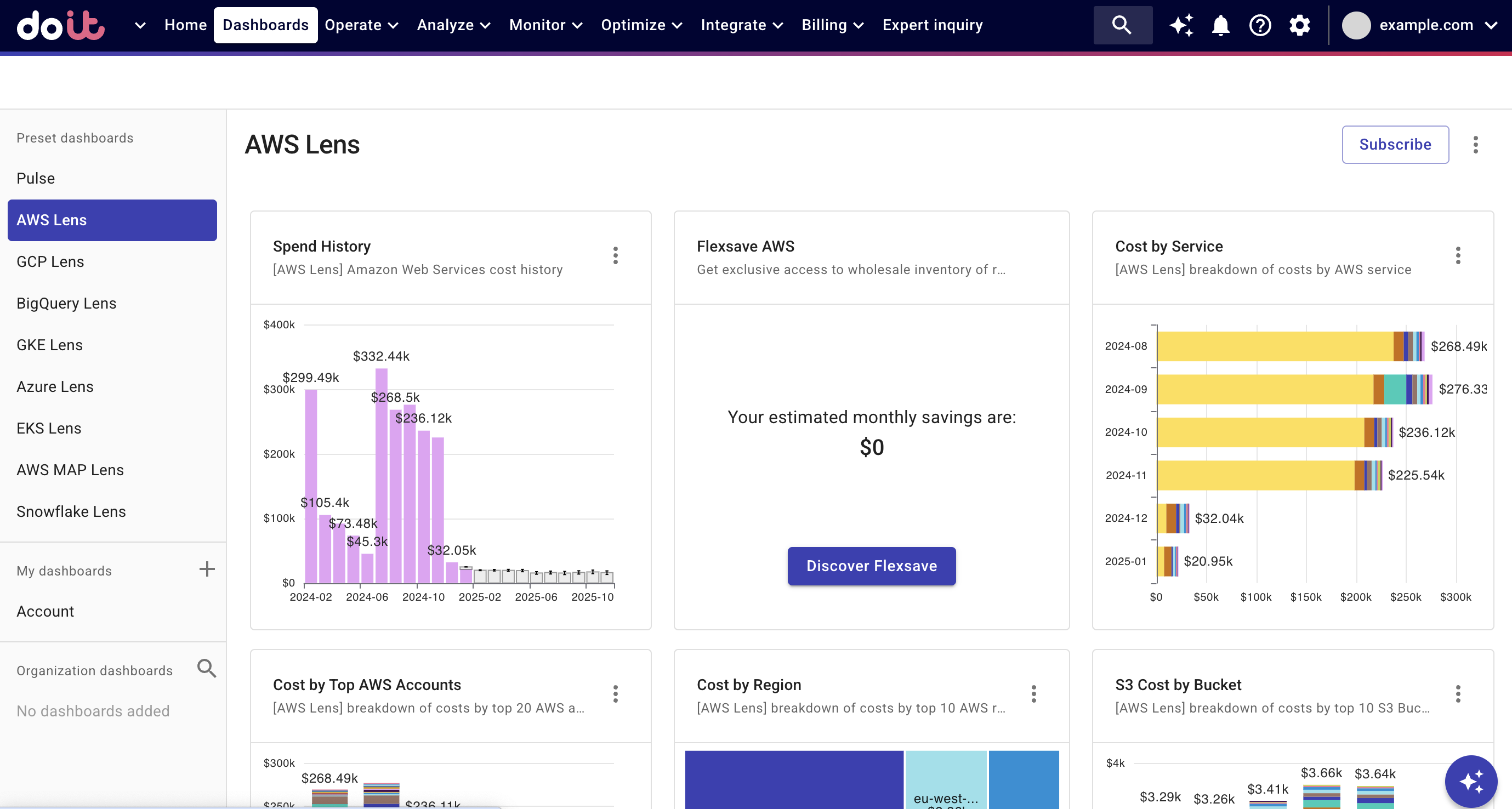Screen dimensions: 1512x809
Task: Click the light blue eu-west region tile
Action: coord(946,779)
